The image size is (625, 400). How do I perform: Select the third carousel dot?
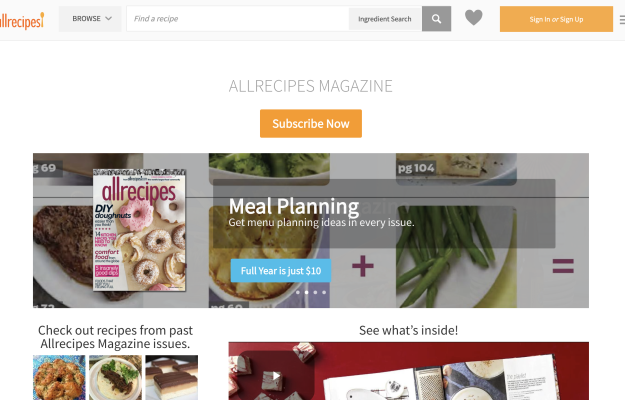tap(315, 292)
